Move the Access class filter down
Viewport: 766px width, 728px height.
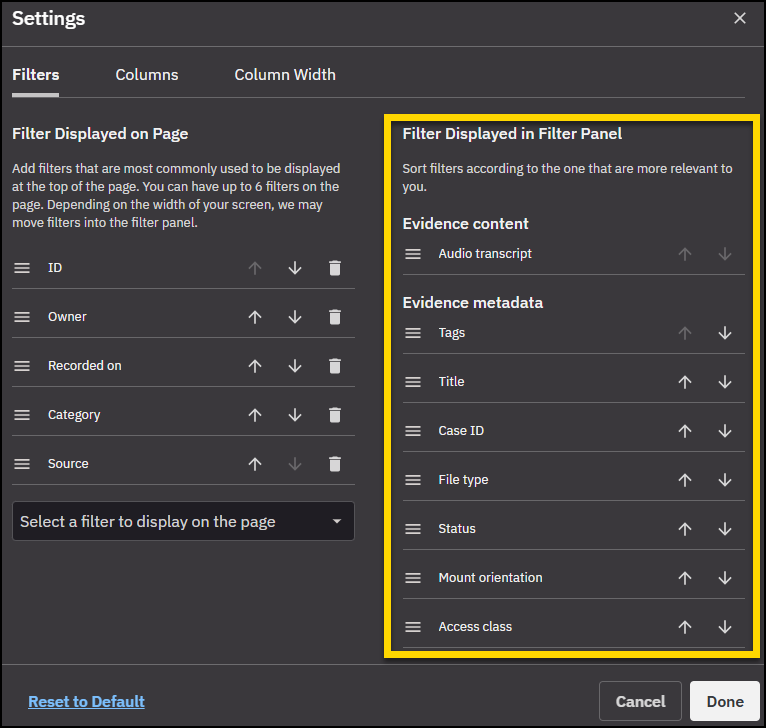point(725,627)
